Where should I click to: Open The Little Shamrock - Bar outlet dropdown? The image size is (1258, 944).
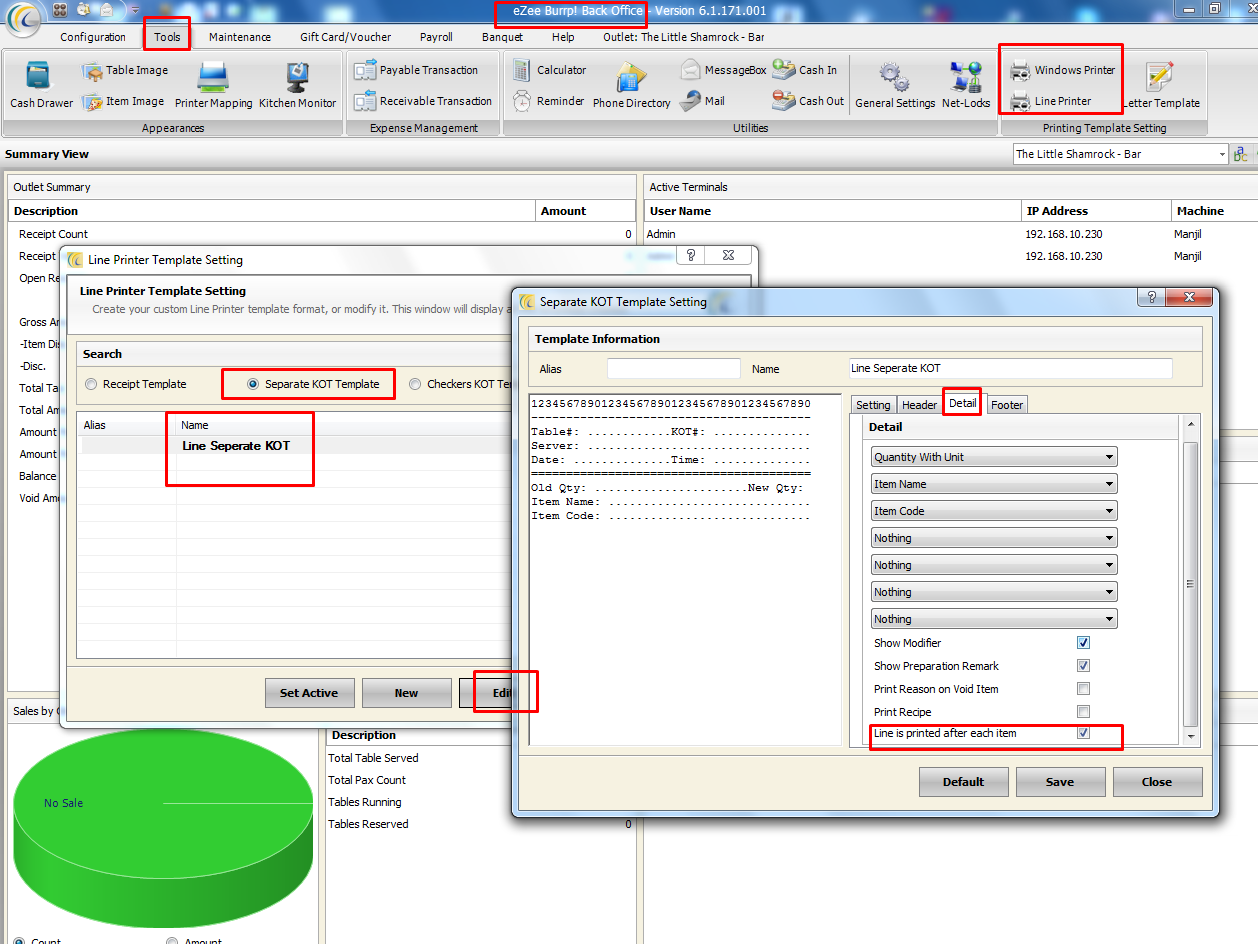tap(1120, 154)
